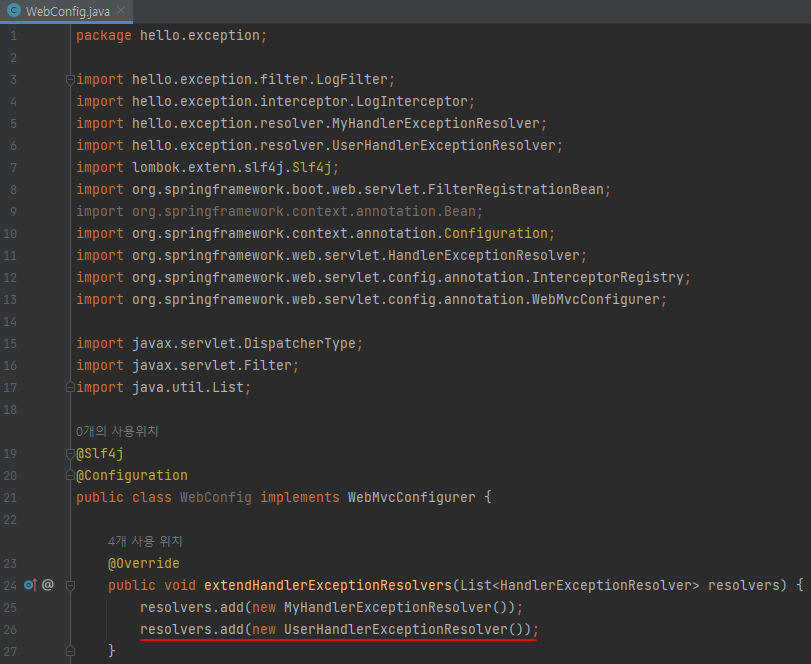Click MyHandlerExceptionResolver in line 5 import
Viewport: 811px width, 664px height.
[435, 124]
